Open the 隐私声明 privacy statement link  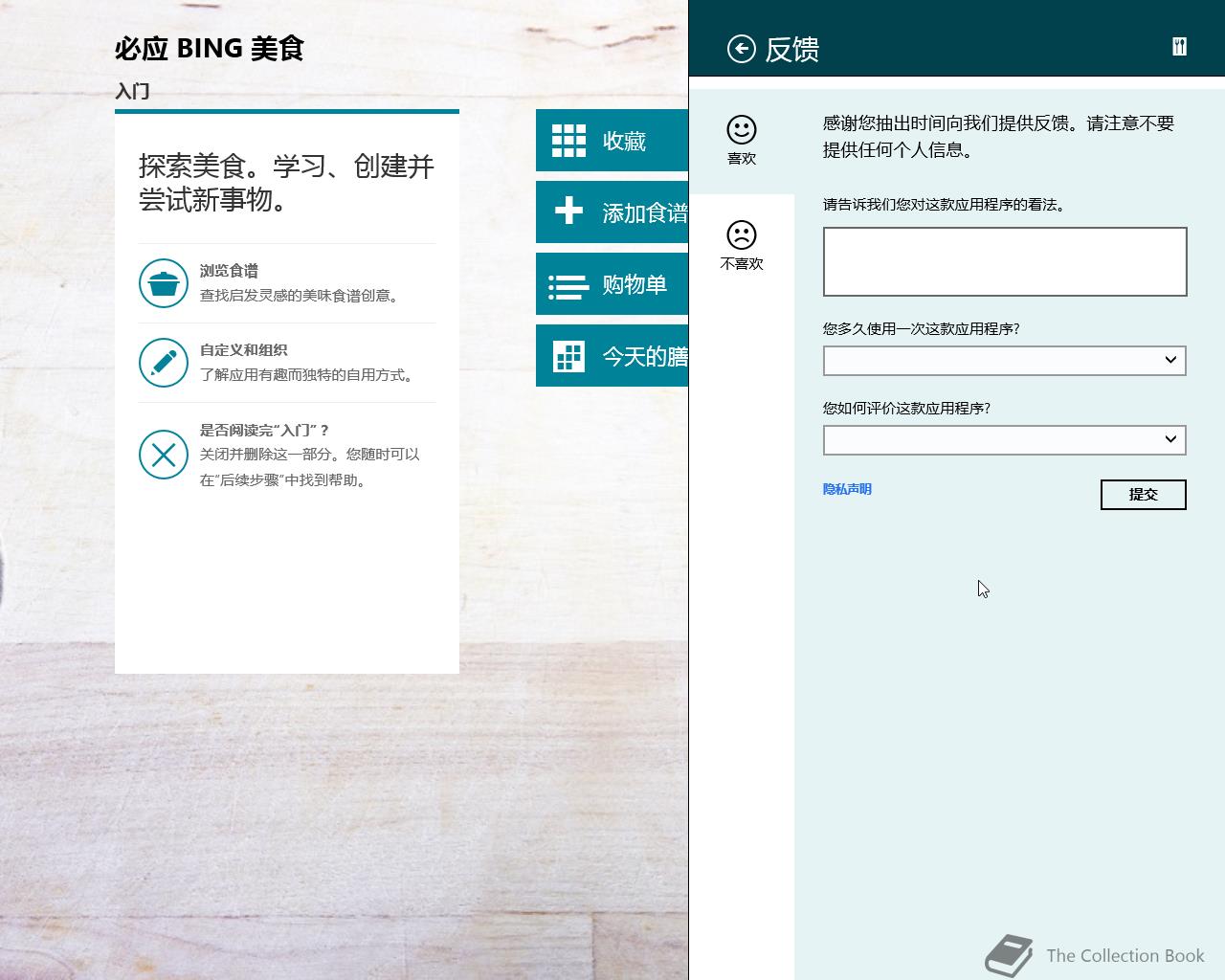tap(847, 489)
